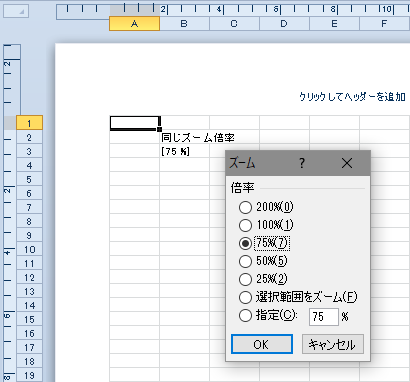Select row 15 header
This screenshot has width=410, height=382.
tap(29, 319)
